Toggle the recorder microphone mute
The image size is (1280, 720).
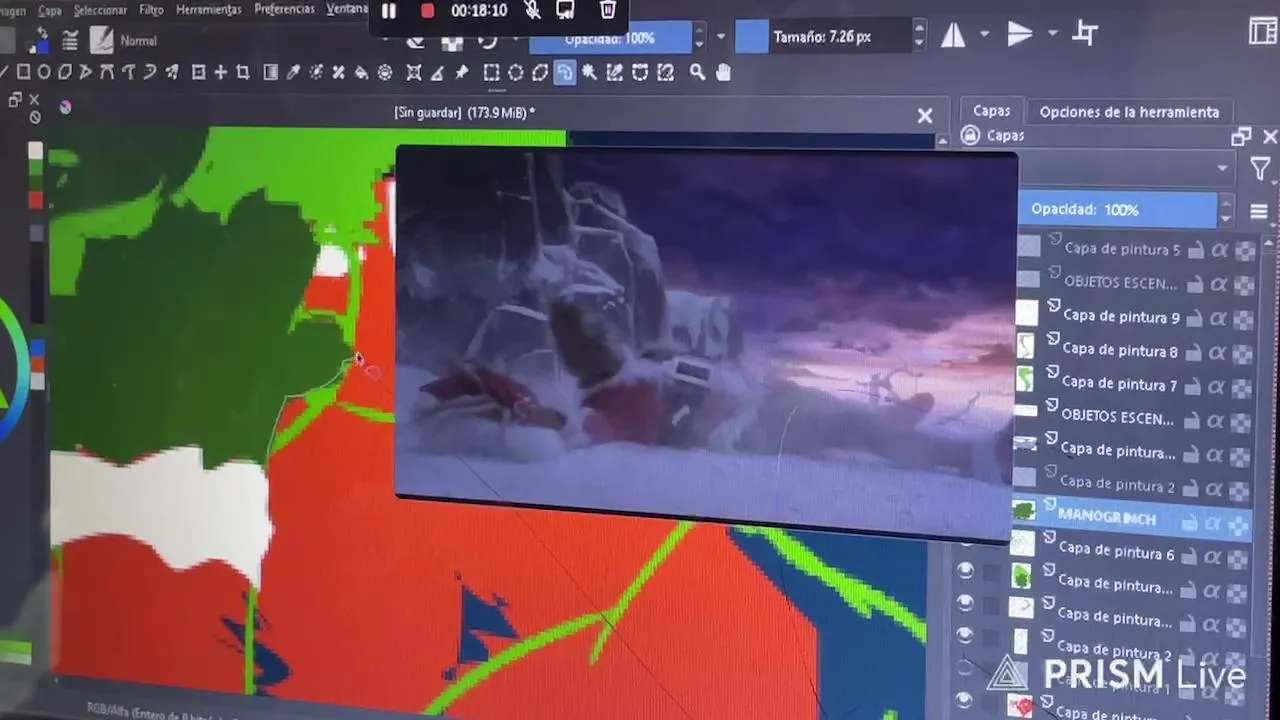click(533, 10)
